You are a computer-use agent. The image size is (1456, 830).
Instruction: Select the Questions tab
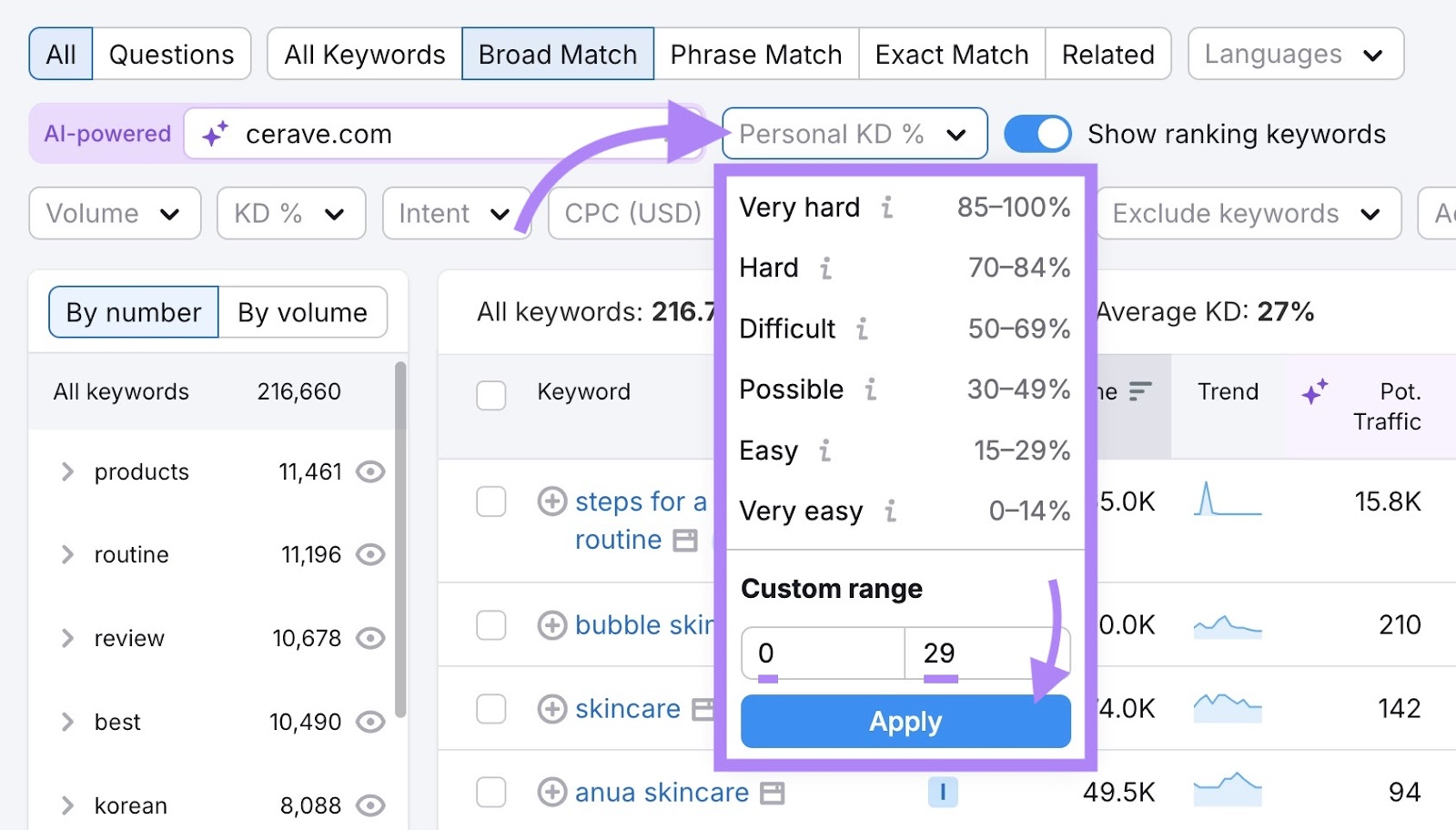point(171,54)
